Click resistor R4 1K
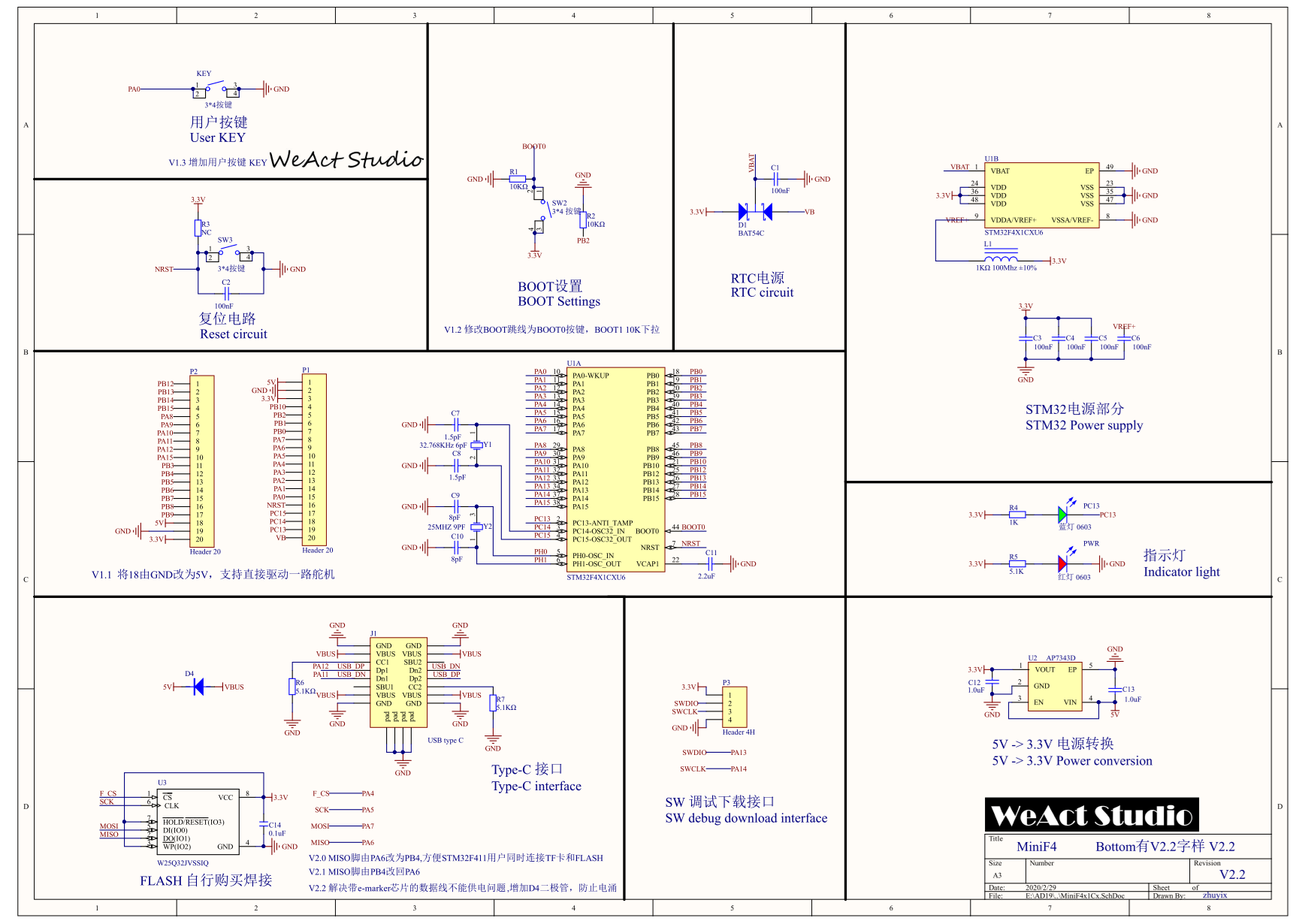 click(1017, 515)
